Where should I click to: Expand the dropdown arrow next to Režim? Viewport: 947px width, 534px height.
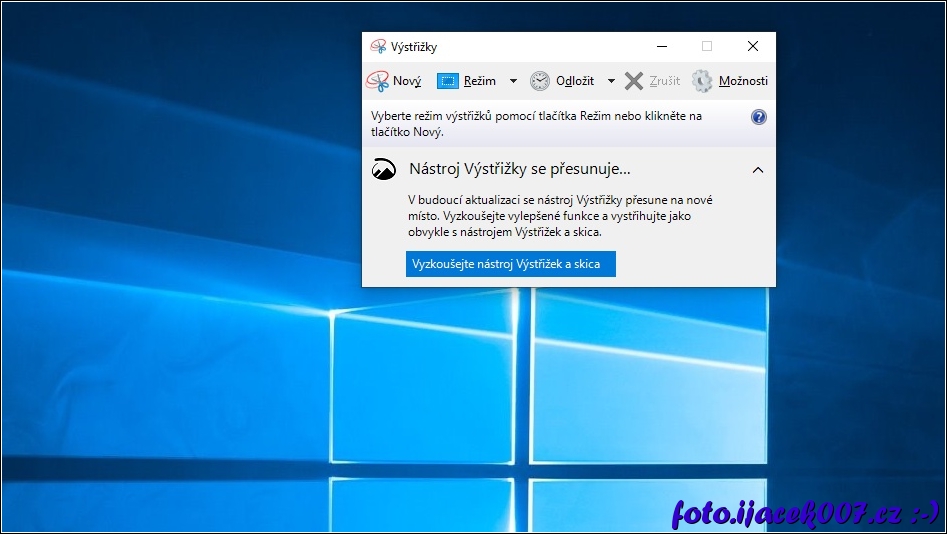(x=513, y=81)
